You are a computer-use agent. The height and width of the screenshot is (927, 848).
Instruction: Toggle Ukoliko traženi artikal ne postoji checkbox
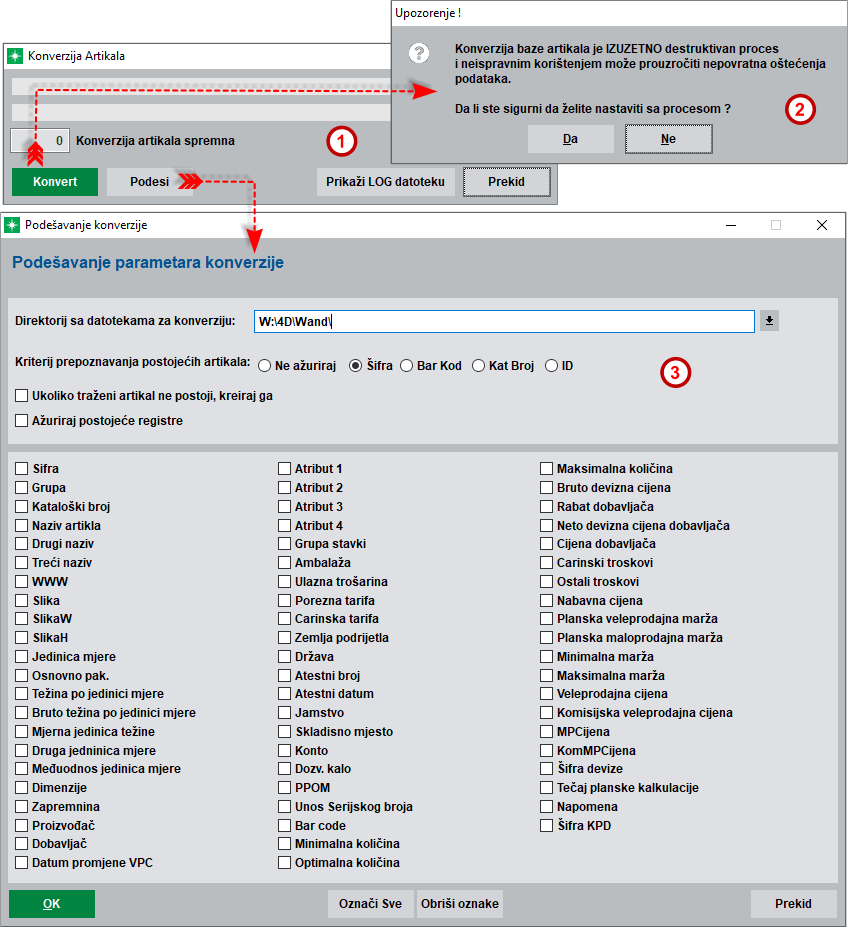point(22,396)
